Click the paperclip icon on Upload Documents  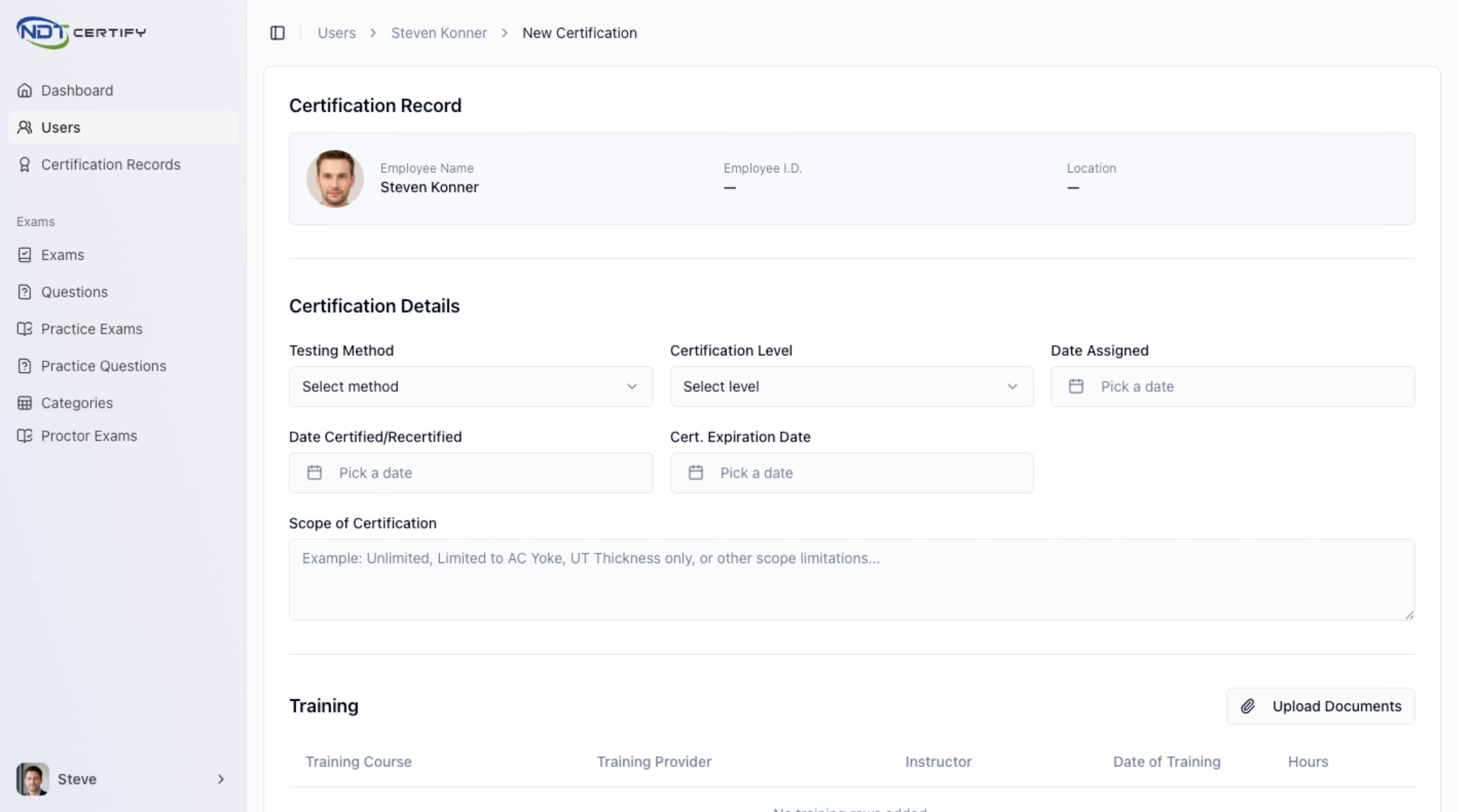1247,706
